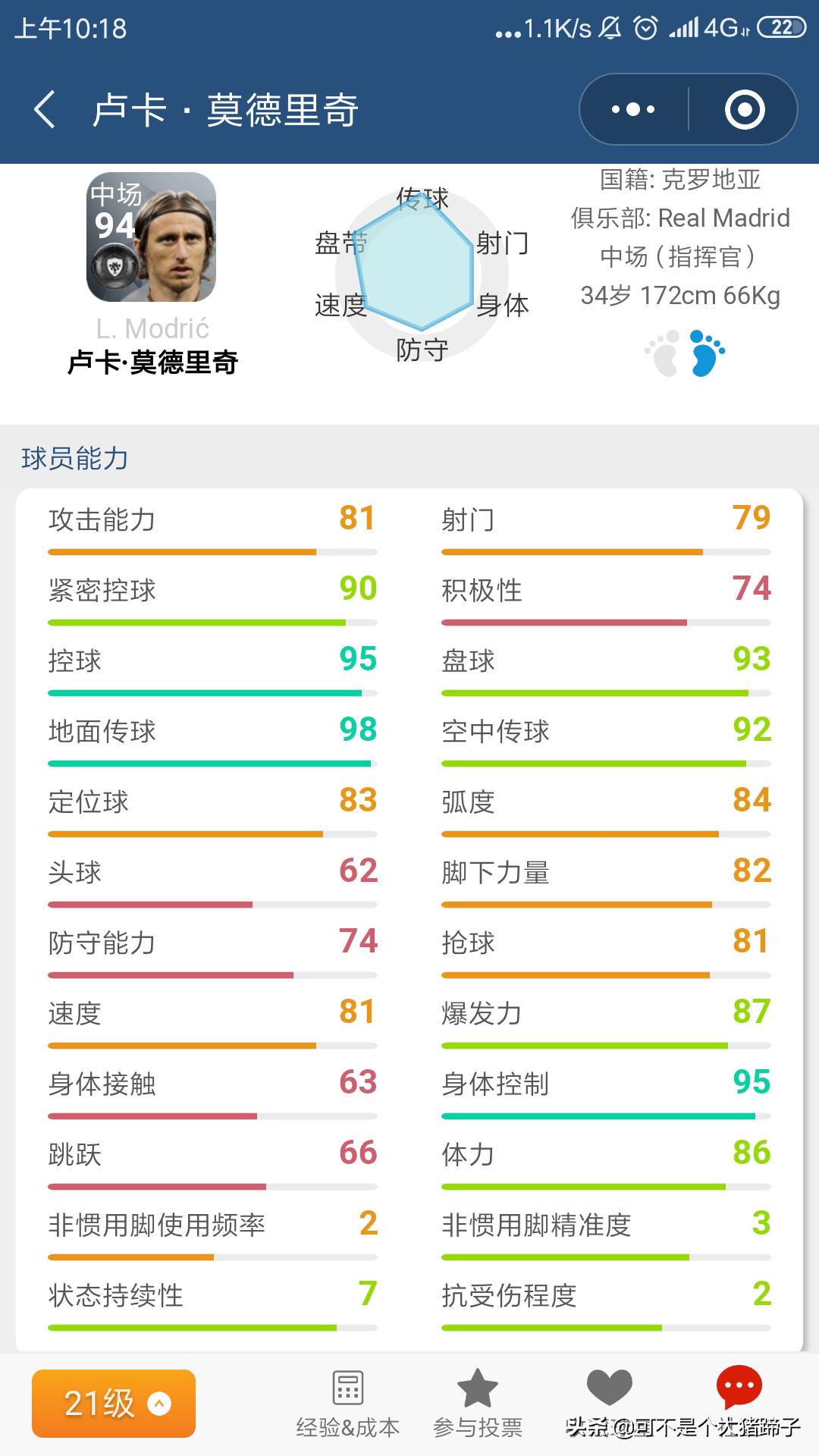Tap the 地面传球 98 progress bar
Viewport: 819px width, 1456px height.
(x=211, y=762)
